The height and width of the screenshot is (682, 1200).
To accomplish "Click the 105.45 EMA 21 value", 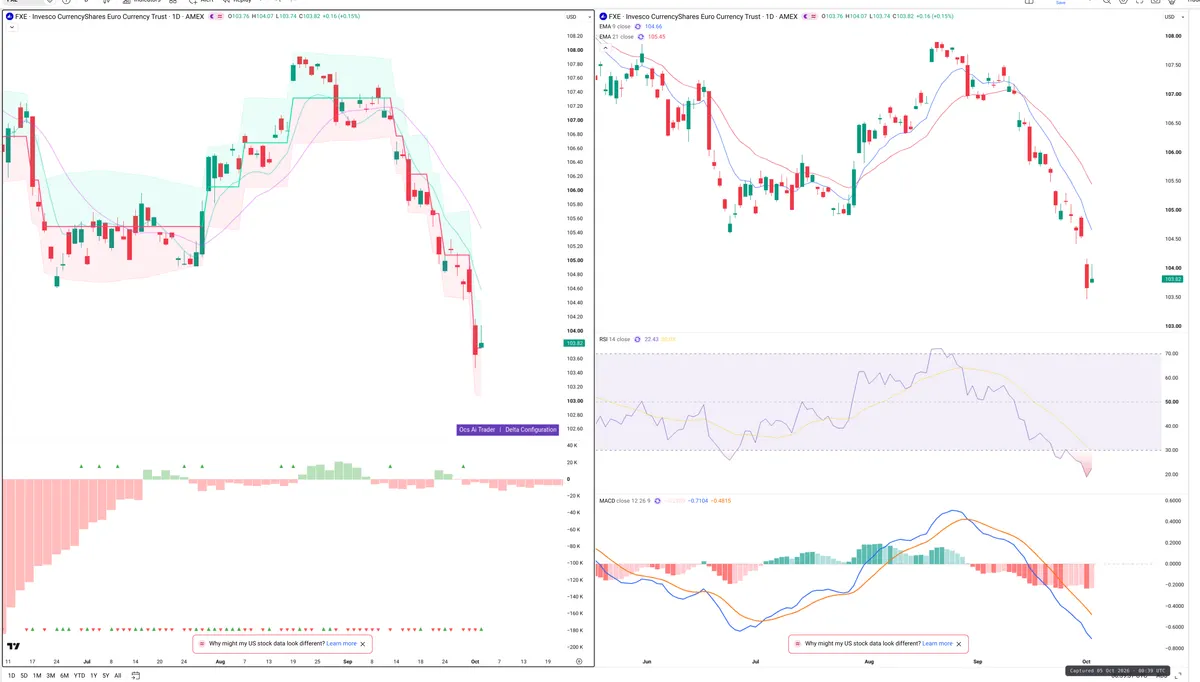I will [x=657, y=37].
